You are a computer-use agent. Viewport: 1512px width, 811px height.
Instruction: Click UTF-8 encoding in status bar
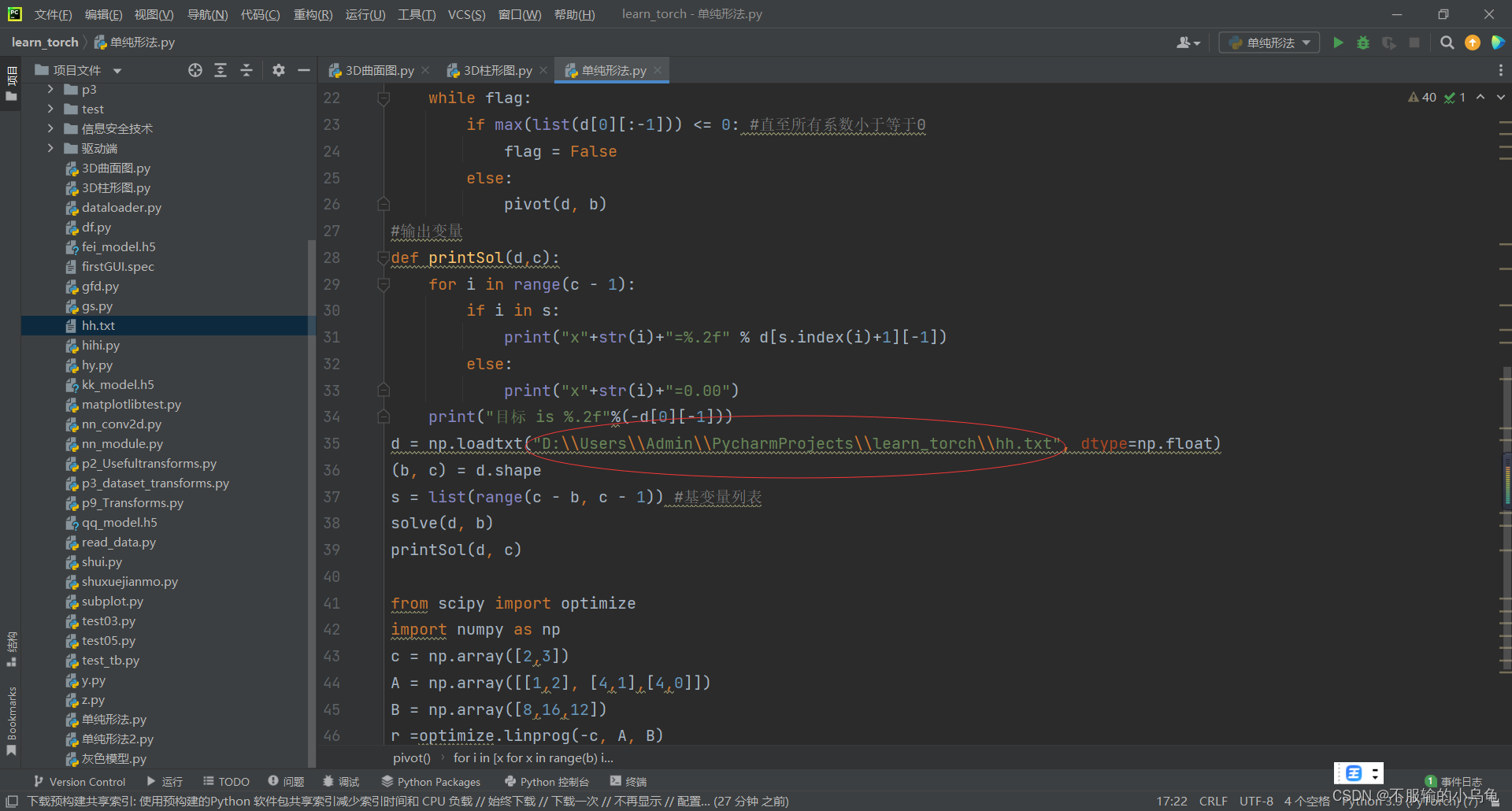point(1256,801)
